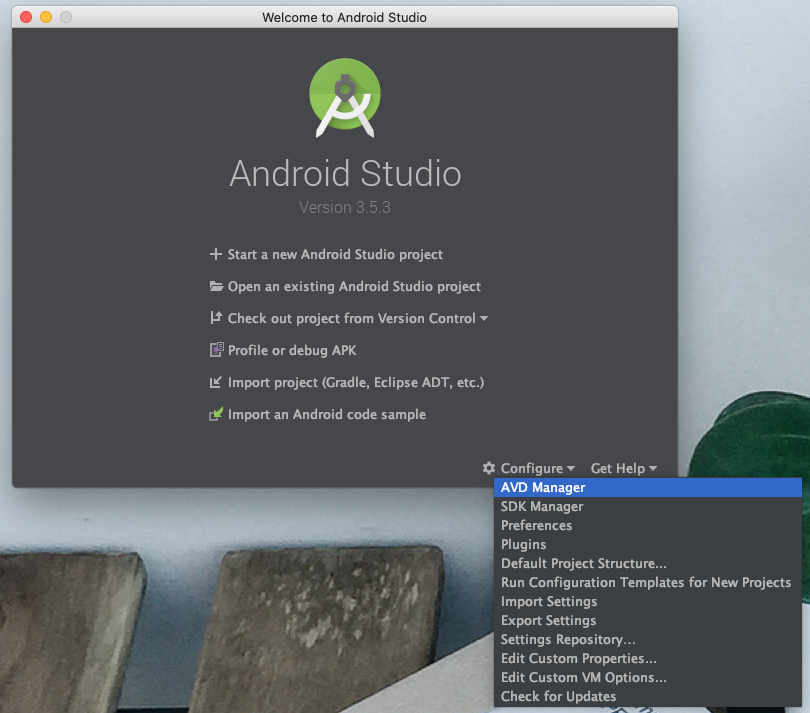Expand the Version Control dropdown arrow

coord(484,318)
